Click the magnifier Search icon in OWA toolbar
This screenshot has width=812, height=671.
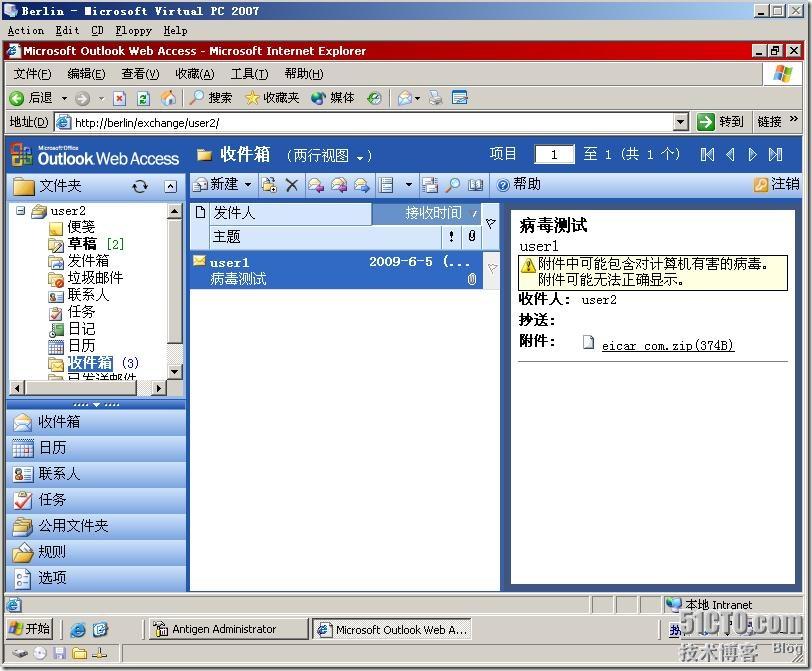coord(453,185)
